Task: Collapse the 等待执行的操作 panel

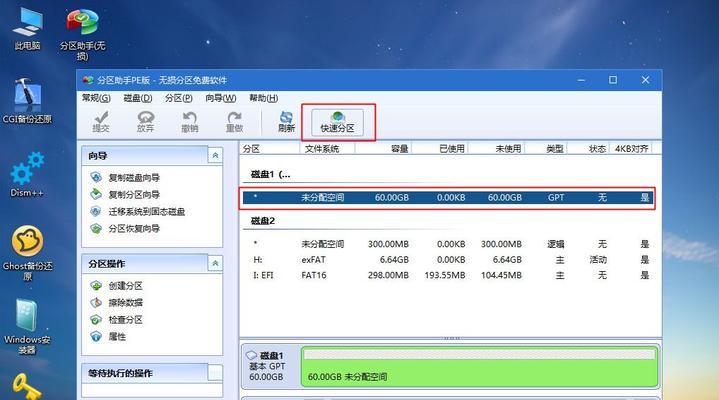Action: coord(216,373)
